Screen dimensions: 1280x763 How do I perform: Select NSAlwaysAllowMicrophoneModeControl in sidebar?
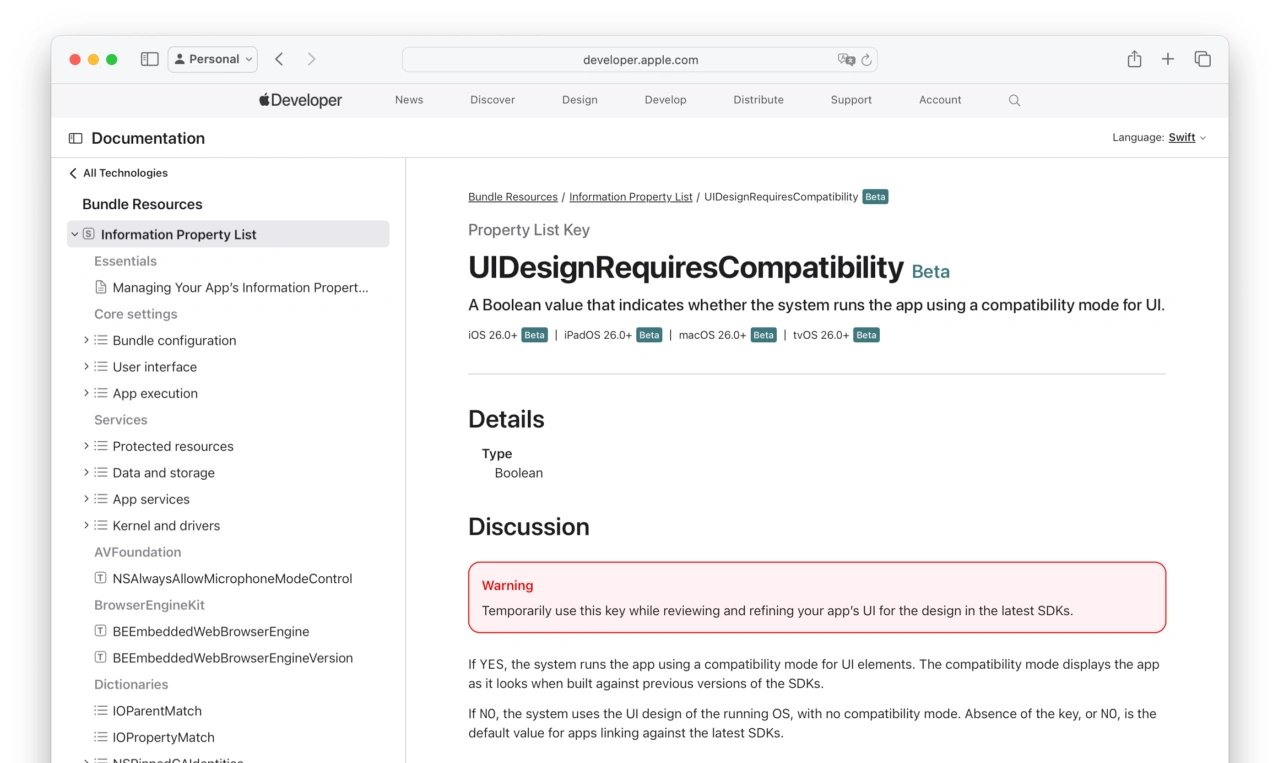(x=232, y=578)
